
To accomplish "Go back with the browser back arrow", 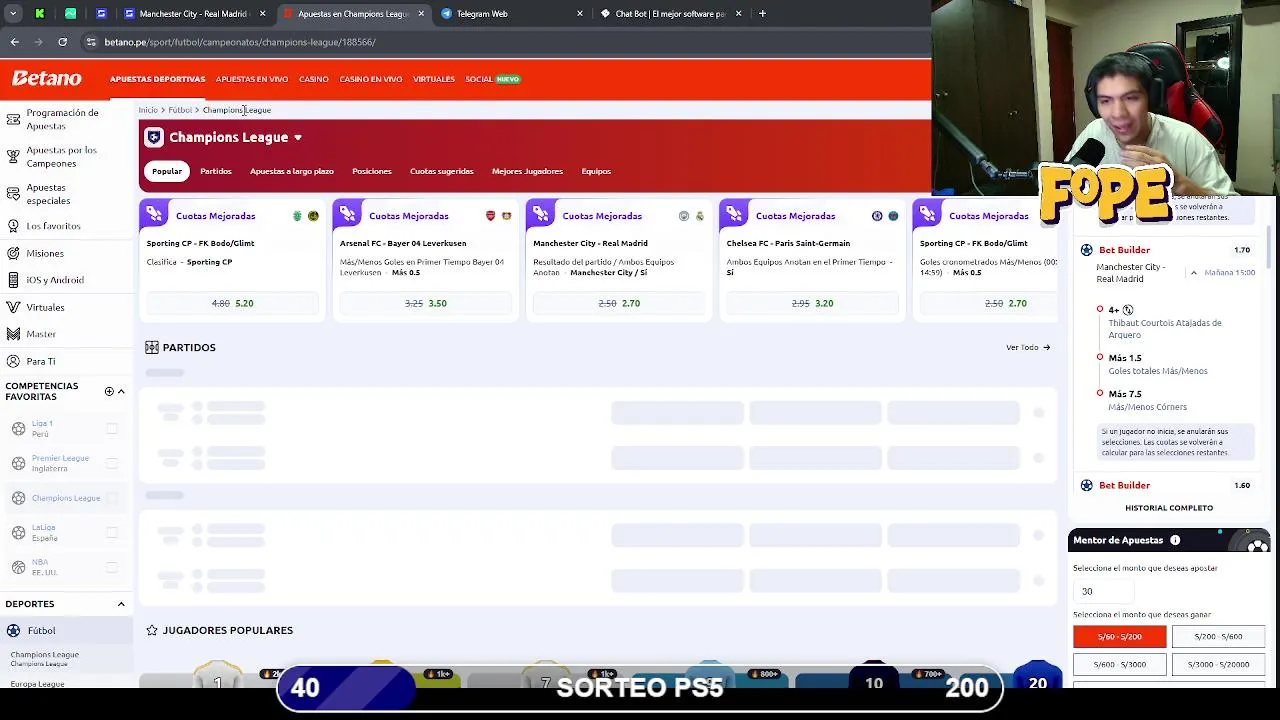I will (x=15, y=42).
